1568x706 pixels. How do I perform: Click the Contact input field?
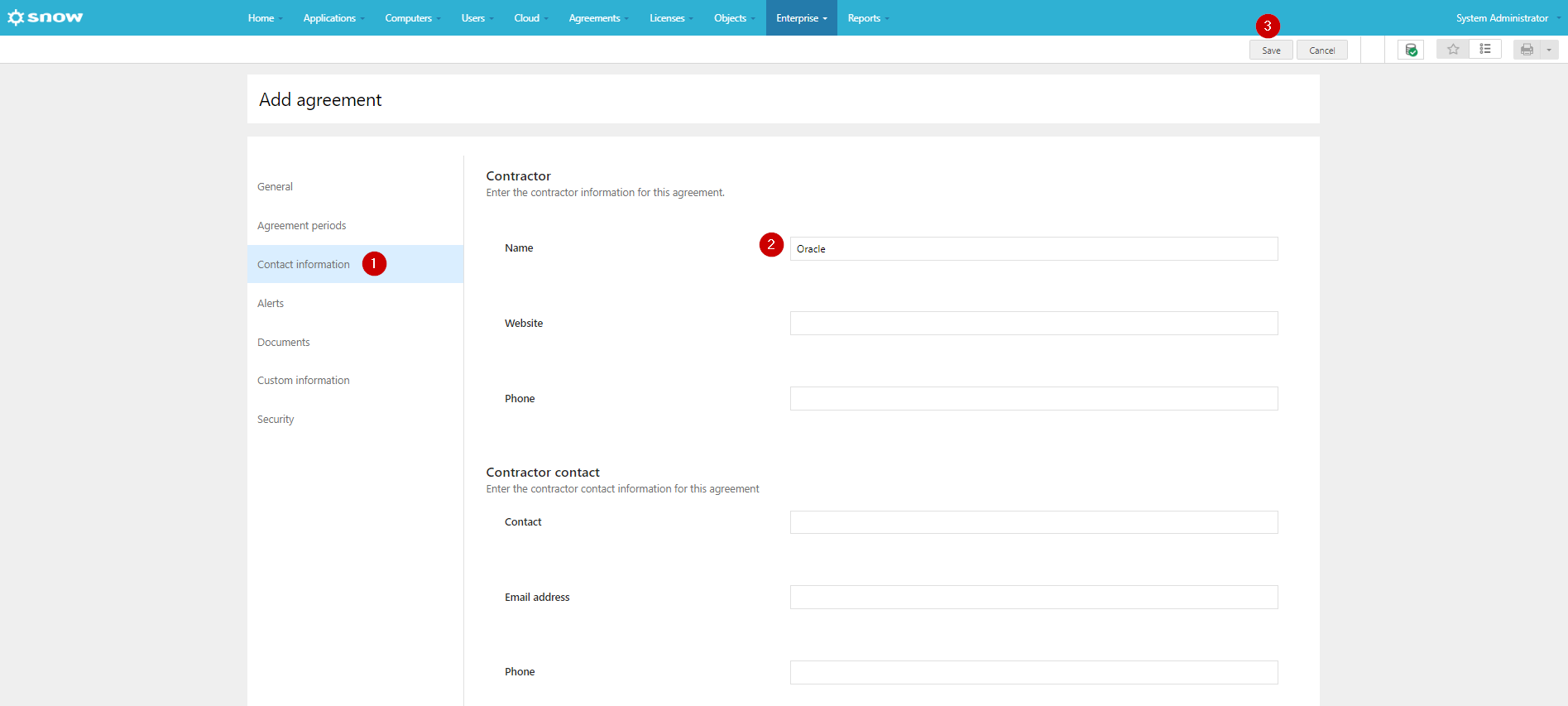(x=1033, y=522)
